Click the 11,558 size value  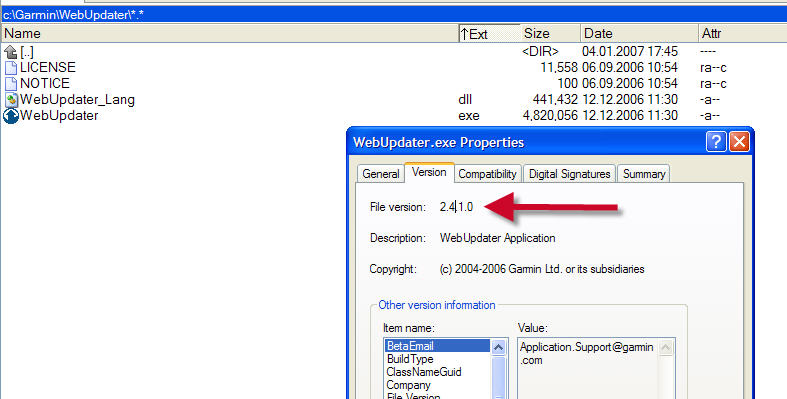(x=559, y=67)
